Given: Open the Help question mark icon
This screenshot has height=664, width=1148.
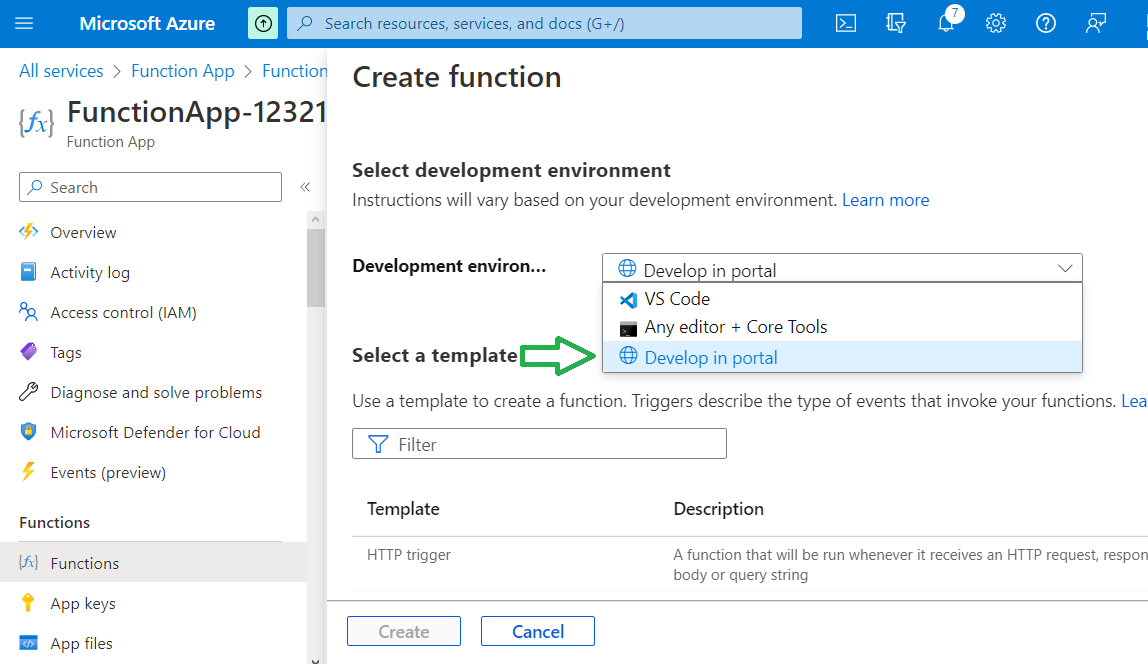Looking at the screenshot, I should 1046,23.
